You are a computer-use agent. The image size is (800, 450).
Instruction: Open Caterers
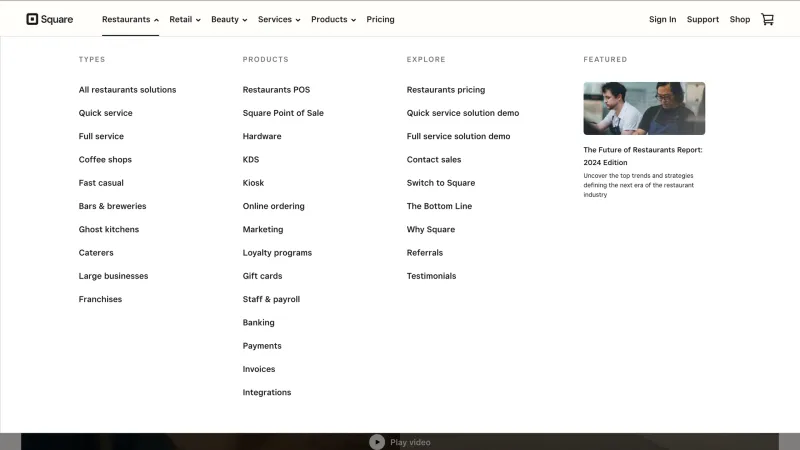pos(96,253)
